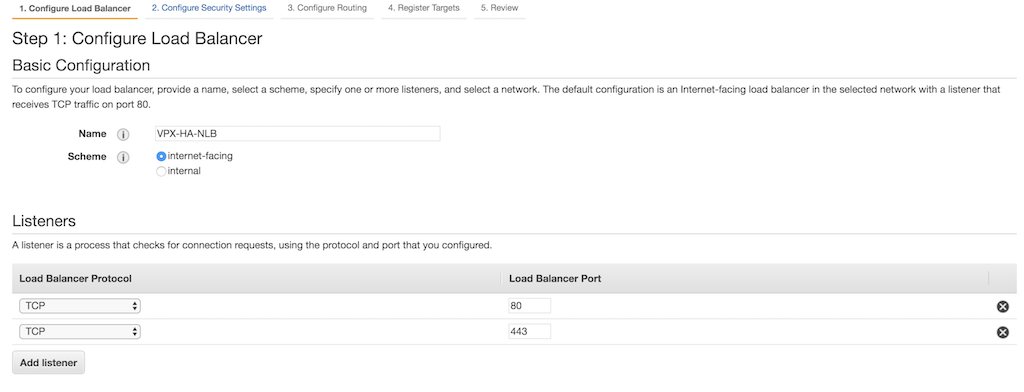The width and height of the screenshot is (1024, 392).
Task: Click the Scheme field label
Action: coord(87,157)
